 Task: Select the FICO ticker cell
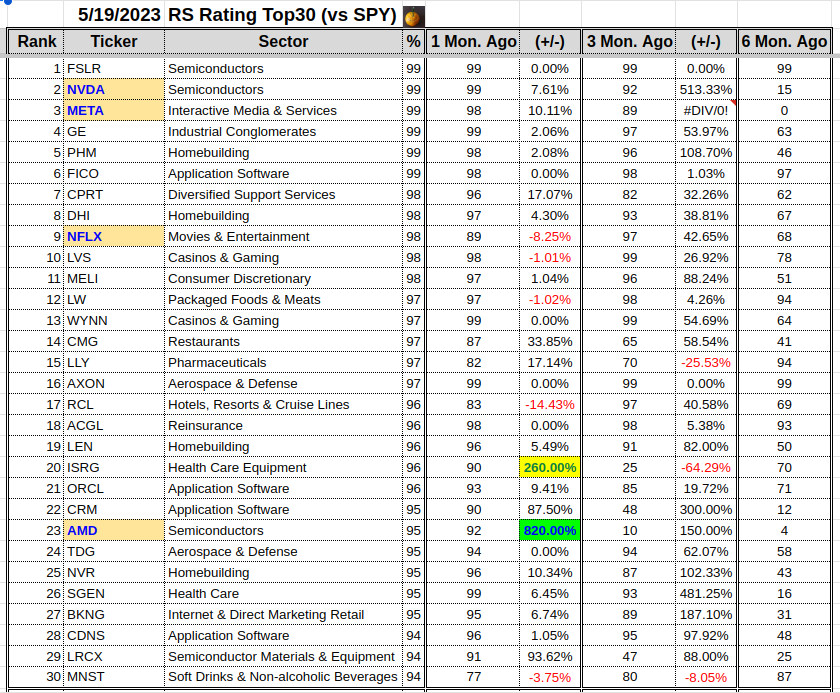[x=114, y=174]
